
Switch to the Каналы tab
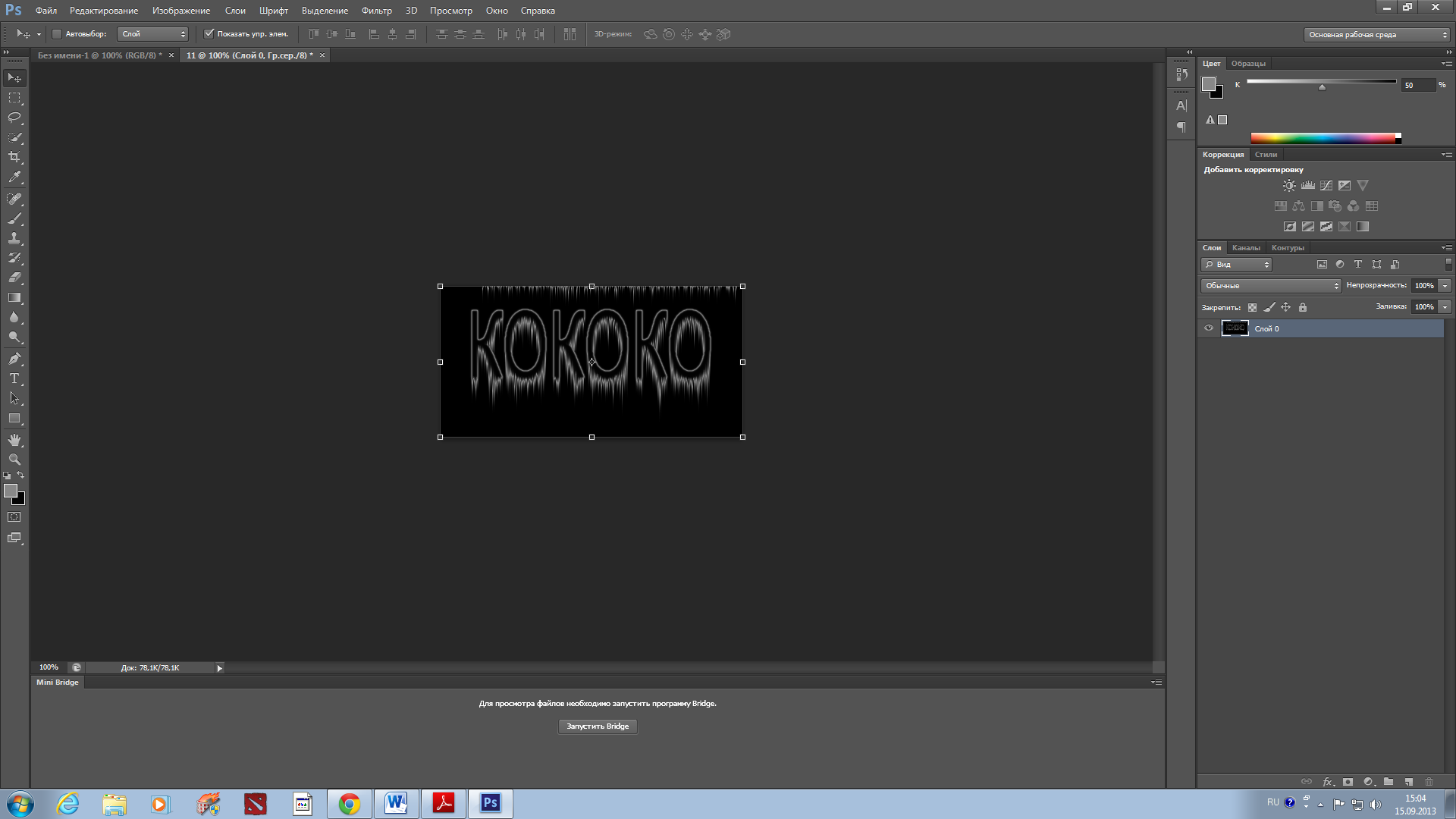pyautogui.click(x=1246, y=248)
